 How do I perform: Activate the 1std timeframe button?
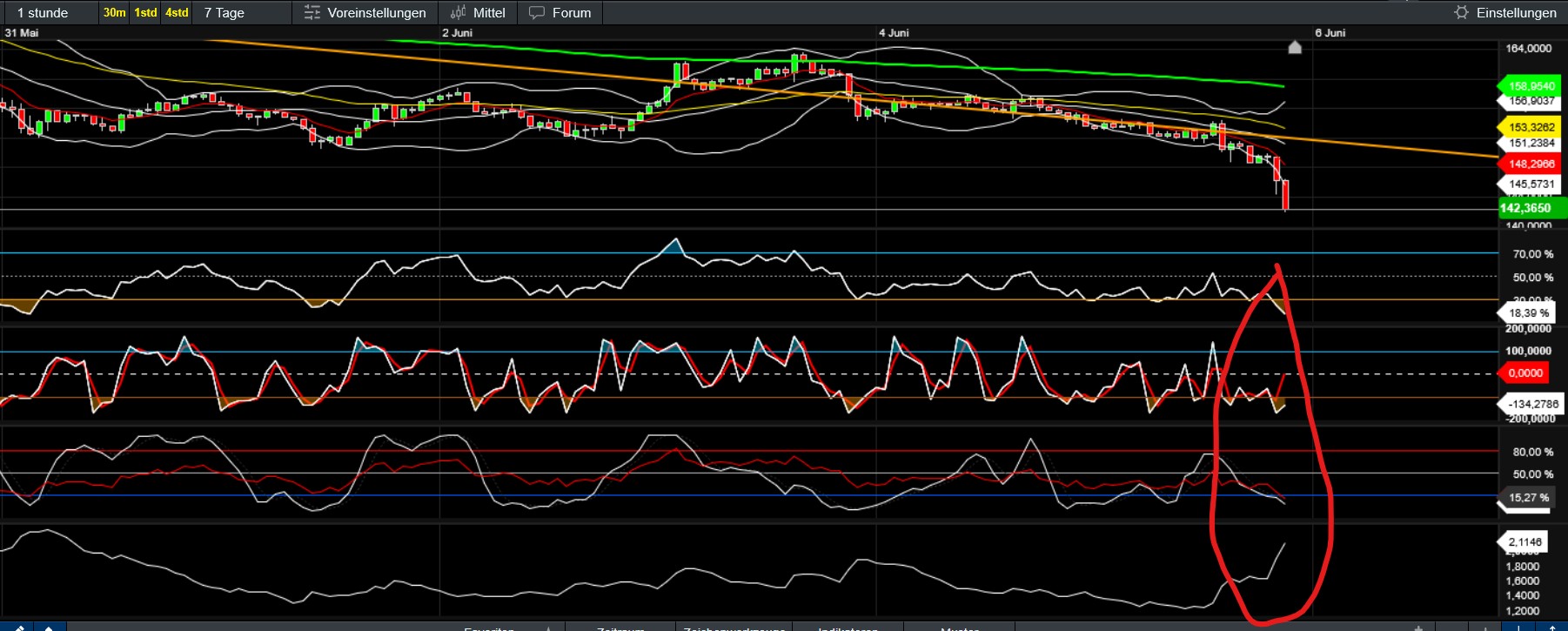point(145,13)
